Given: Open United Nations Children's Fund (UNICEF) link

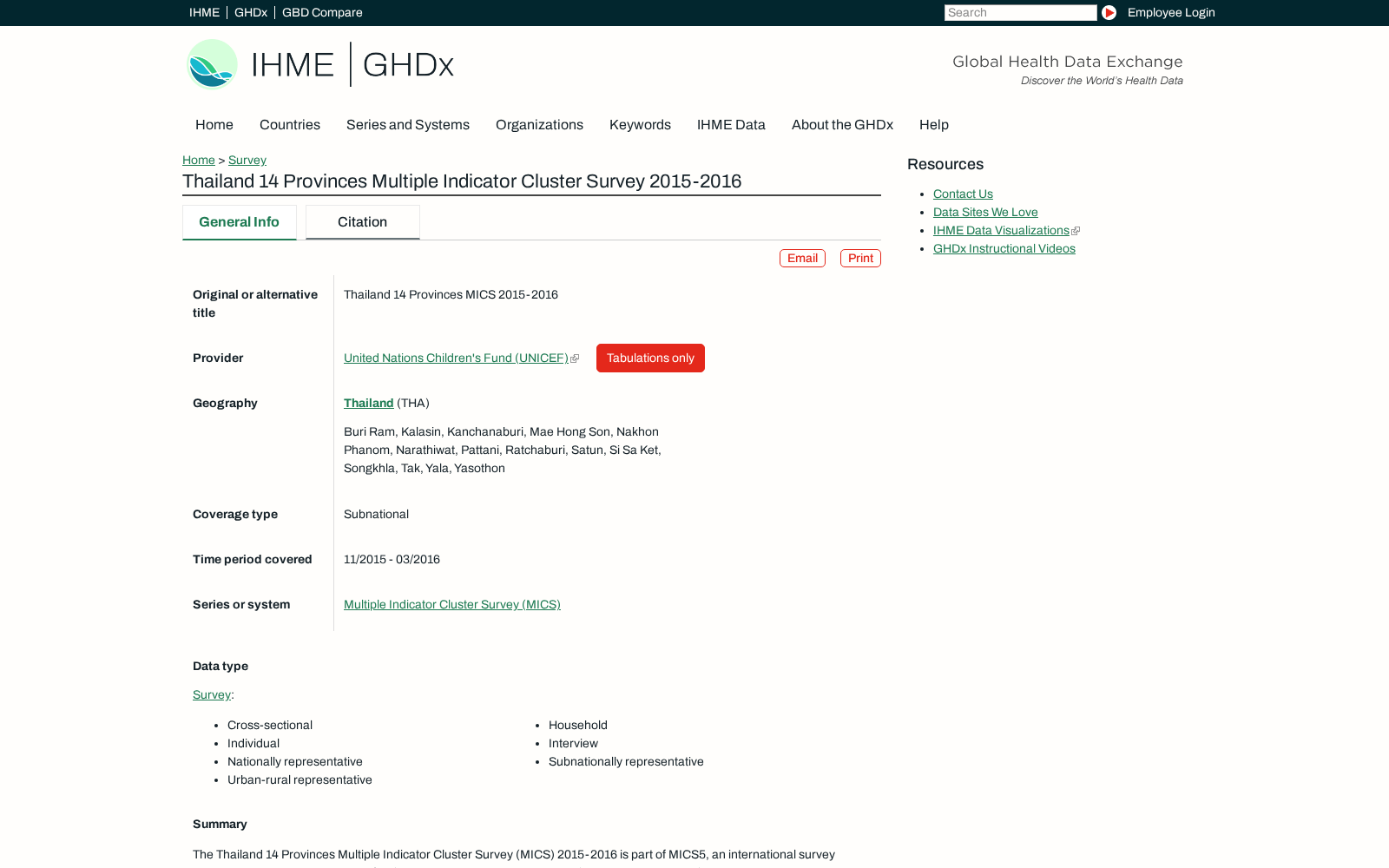Looking at the screenshot, I should coord(456,358).
